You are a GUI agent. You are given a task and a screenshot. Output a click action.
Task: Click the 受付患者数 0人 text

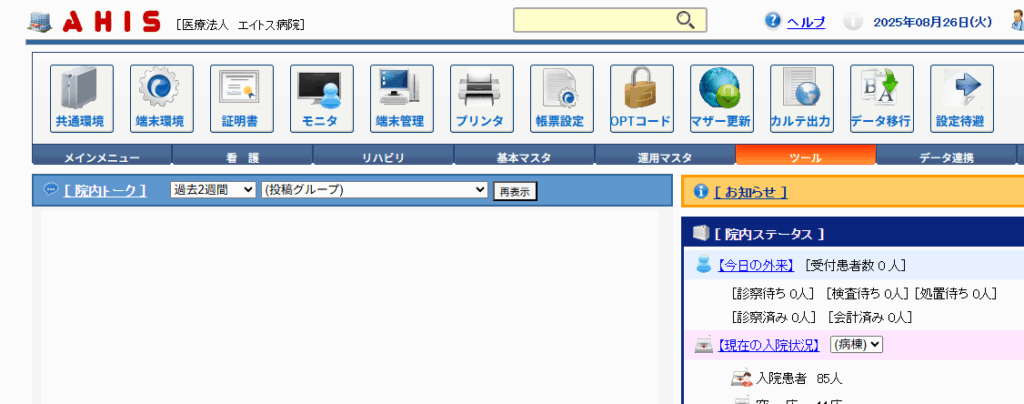pyautogui.click(x=855, y=265)
